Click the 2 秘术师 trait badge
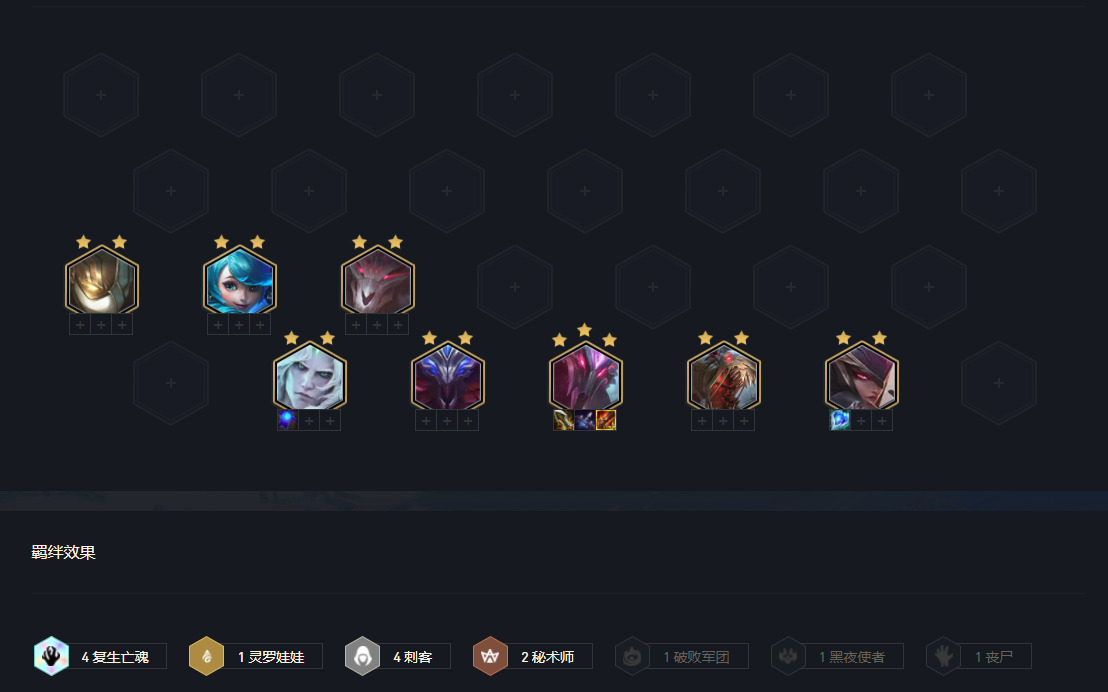This screenshot has width=1108, height=692. (x=532, y=657)
